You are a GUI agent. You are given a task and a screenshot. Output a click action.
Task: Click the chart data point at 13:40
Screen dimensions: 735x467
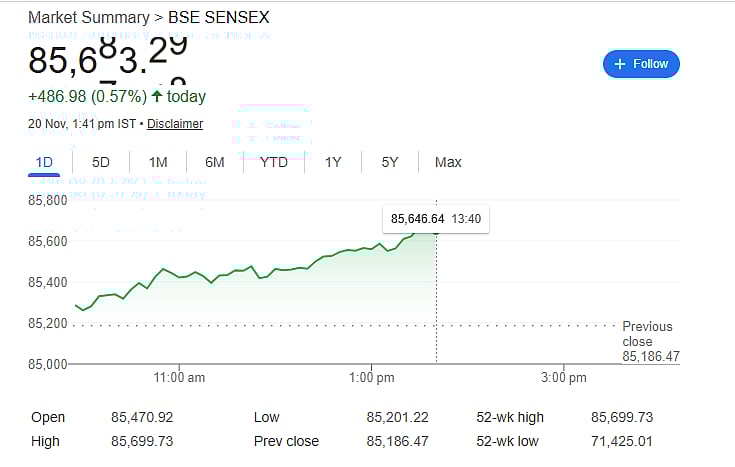click(x=436, y=232)
